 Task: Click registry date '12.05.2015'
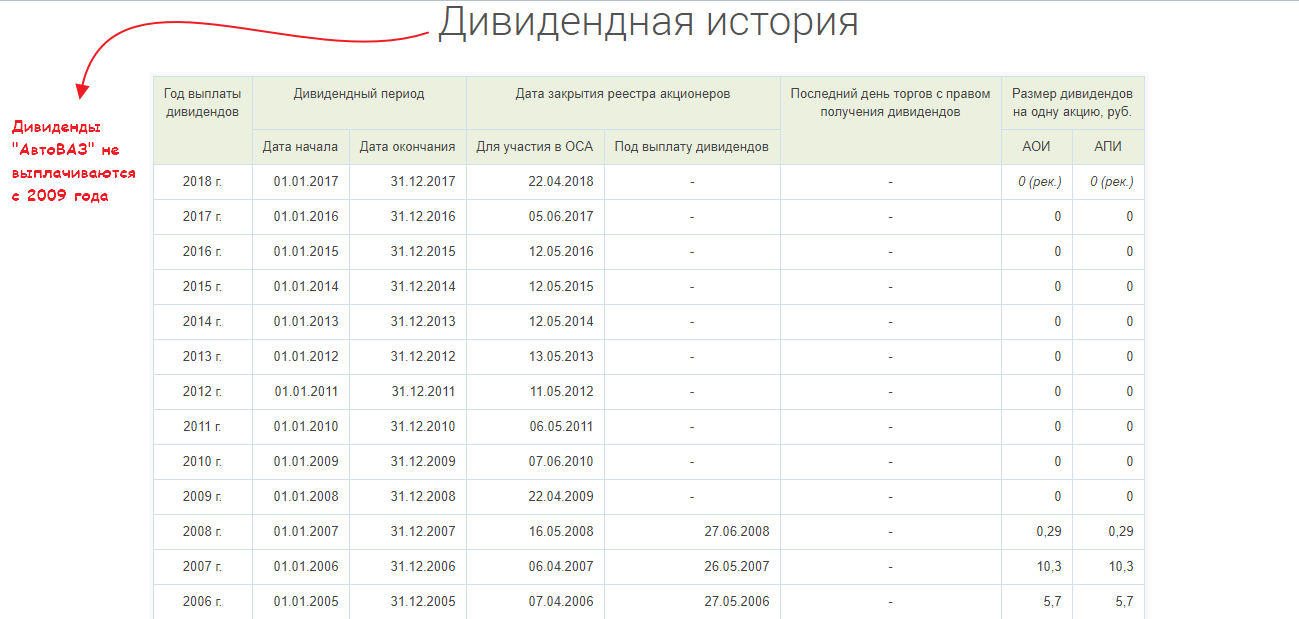pyautogui.click(x=561, y=287)
